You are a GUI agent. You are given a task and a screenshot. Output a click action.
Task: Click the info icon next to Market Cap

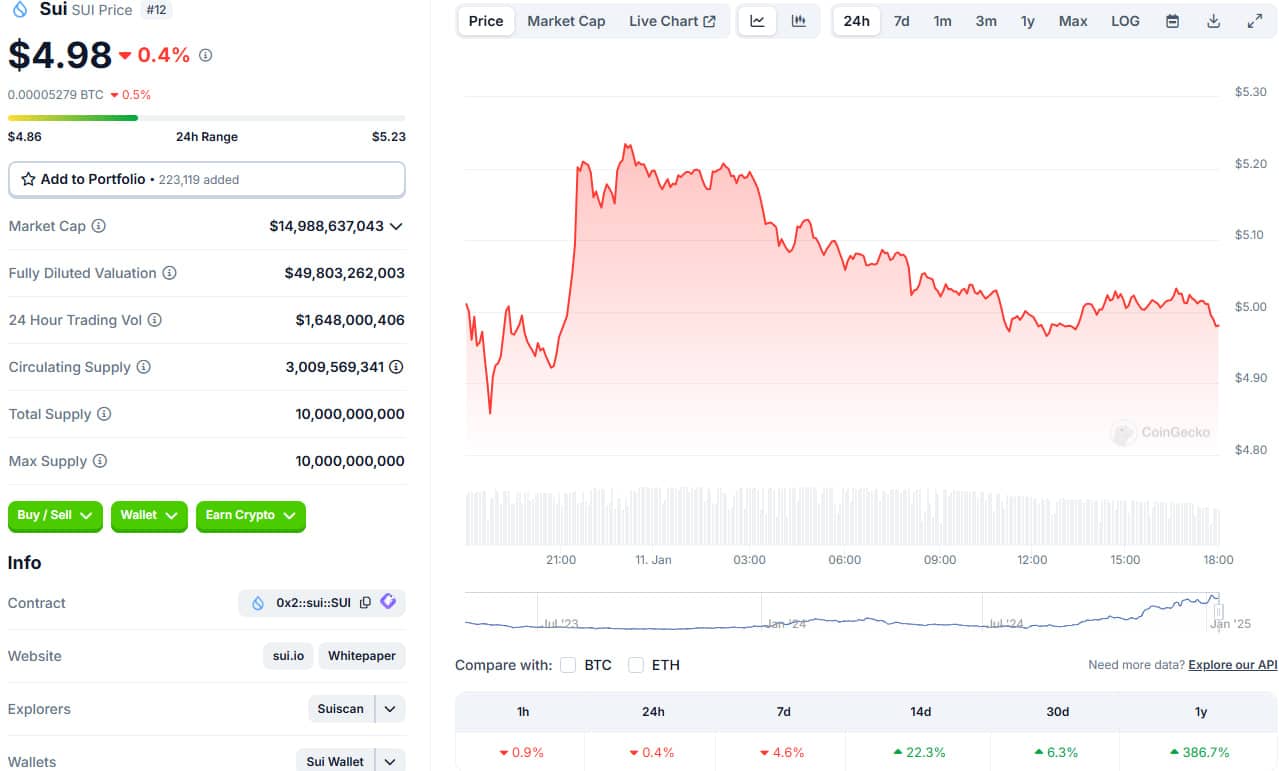pyautogui.click(x=98, y=226)
